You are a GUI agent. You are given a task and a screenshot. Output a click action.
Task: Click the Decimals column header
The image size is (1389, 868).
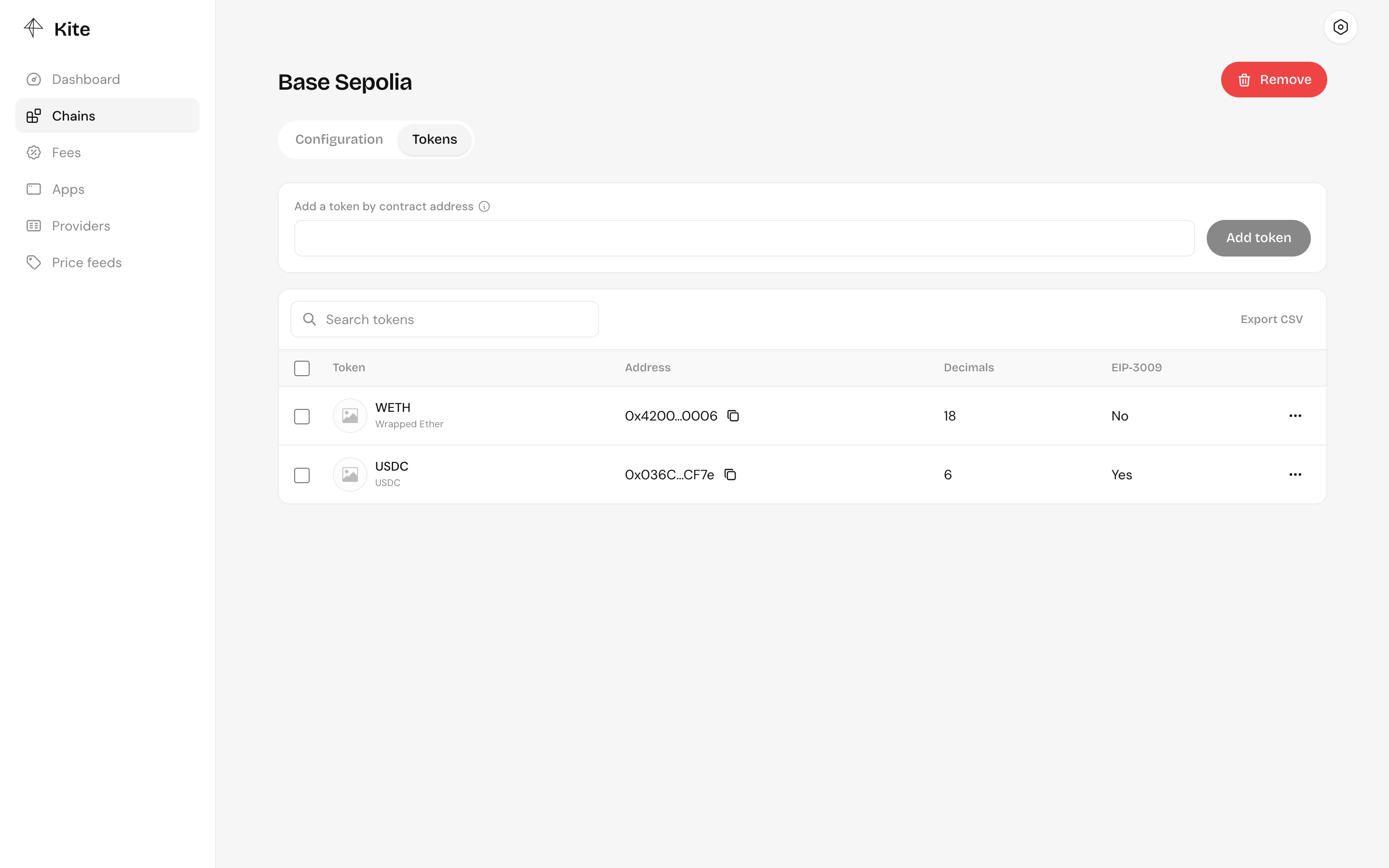coord(969,367)
